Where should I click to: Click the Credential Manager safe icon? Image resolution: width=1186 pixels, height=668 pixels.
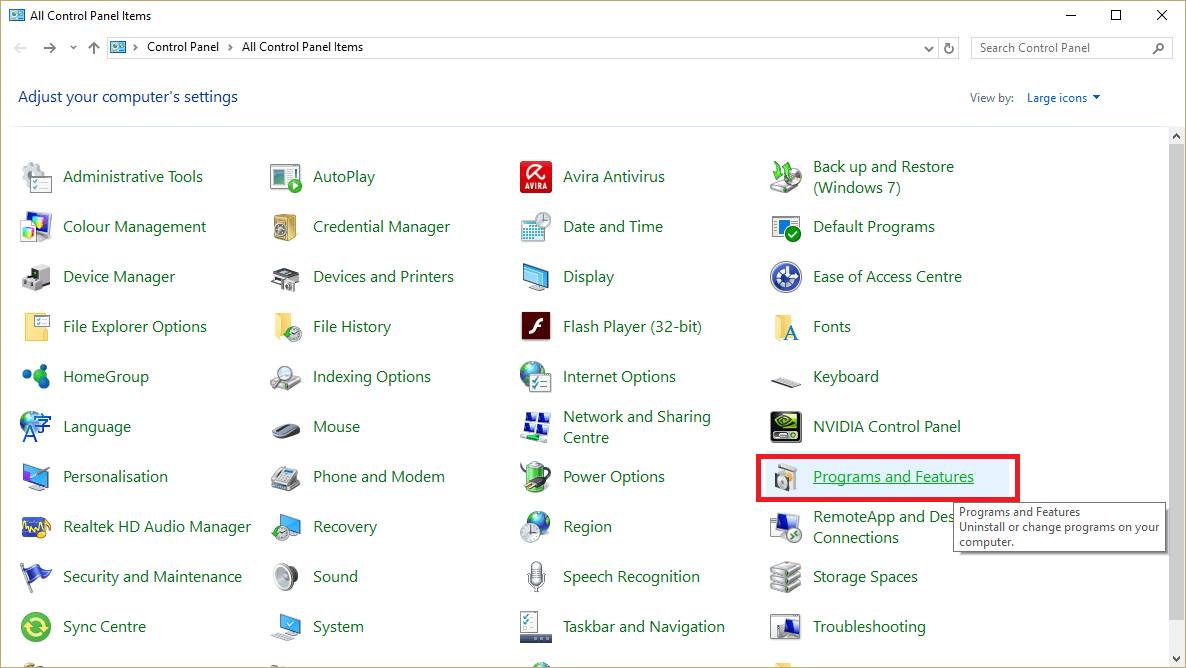pos(286,227)
